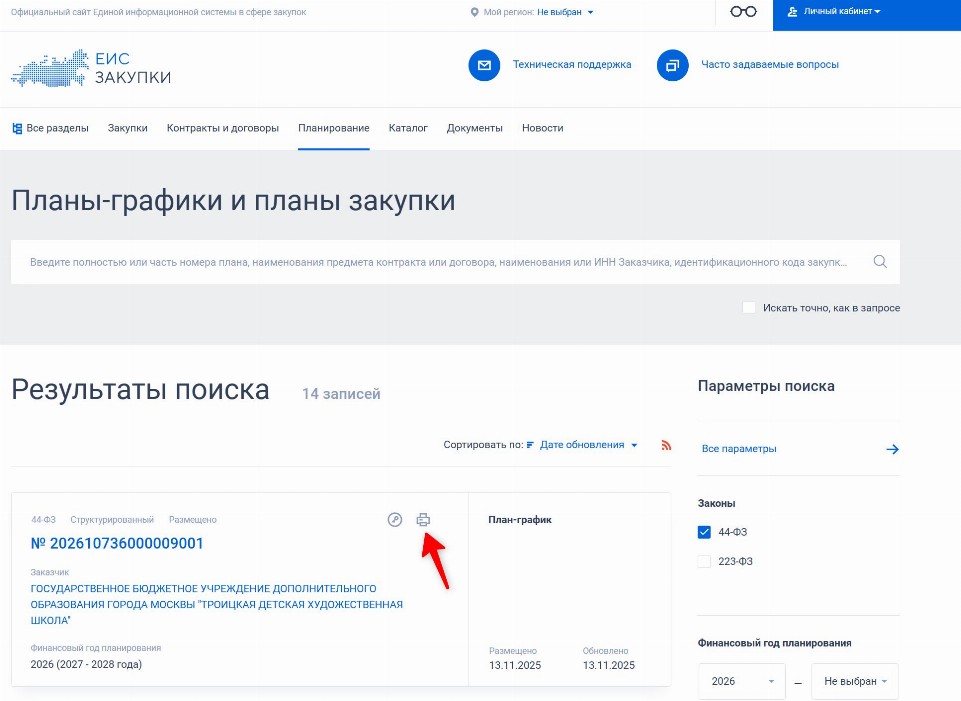The height and width of the screenshot is (701, 961).
Task: Open the 2026 planning year dropdown
Action: click(x=742, y=681)
